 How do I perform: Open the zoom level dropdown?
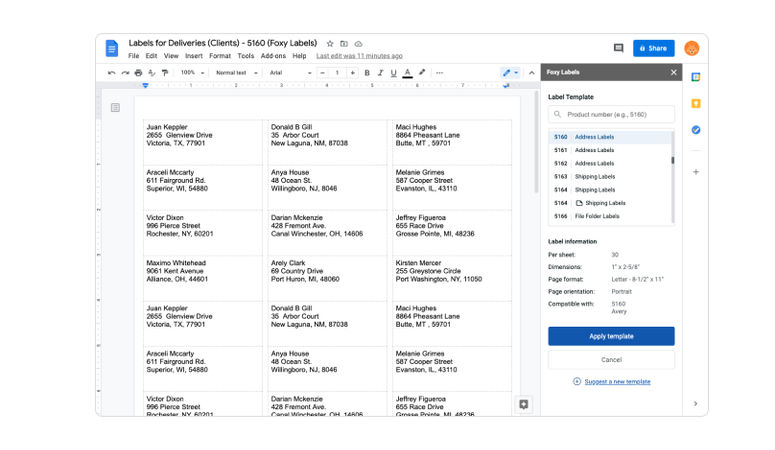(x=192, y=73)
